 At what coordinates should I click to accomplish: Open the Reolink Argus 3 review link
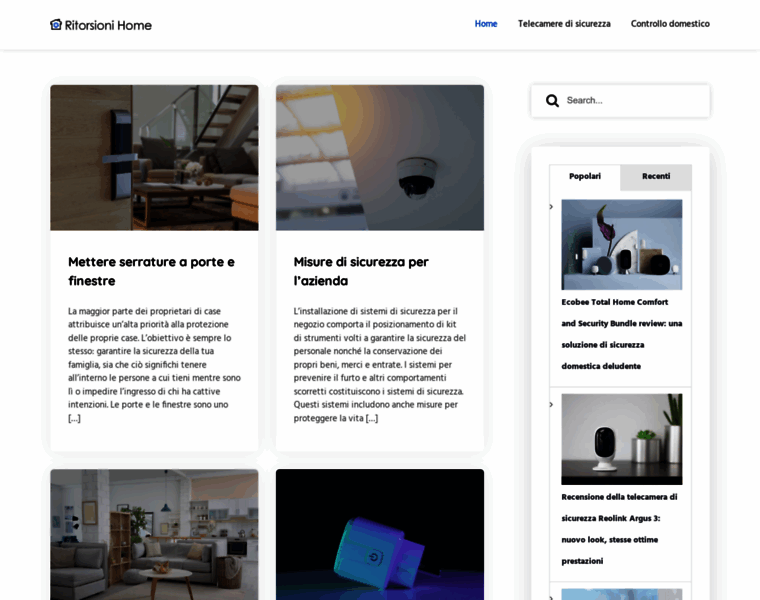(x=619, y=529)
